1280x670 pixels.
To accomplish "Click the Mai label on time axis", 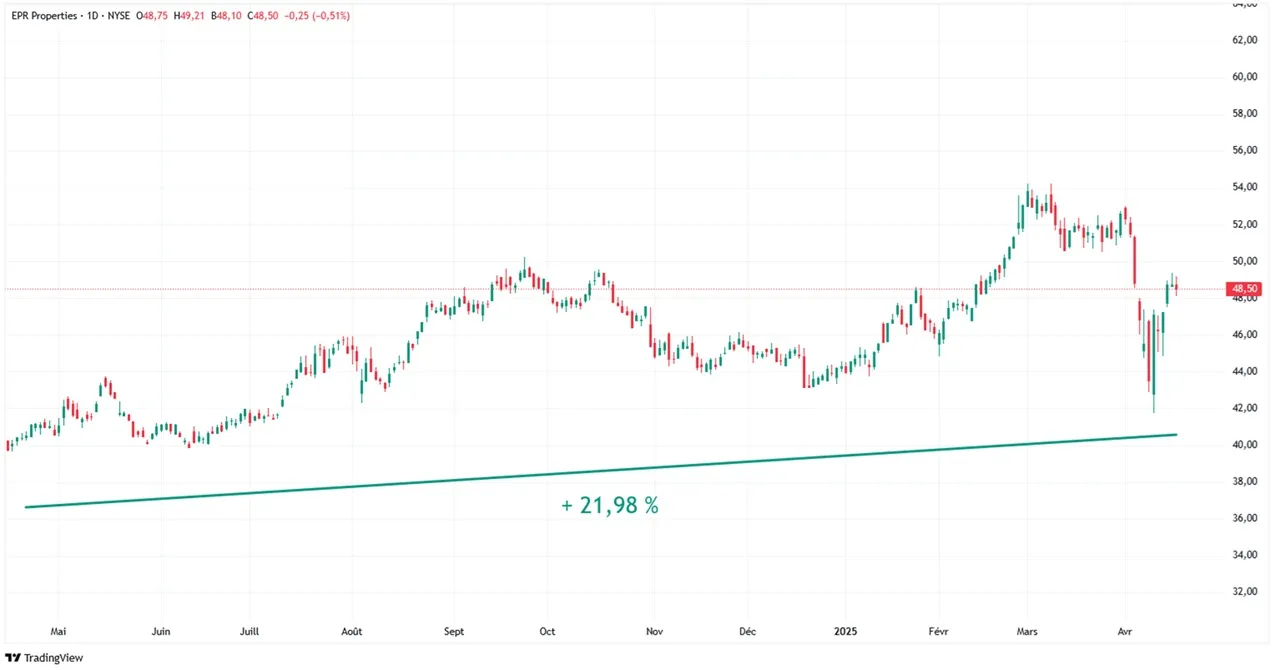I will click(x=58, y=631).
